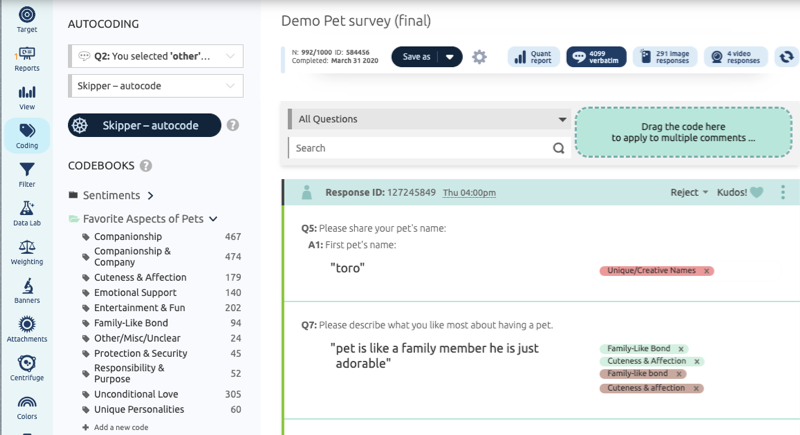
Task: Open the Colors rainbow icon
Action: coord(27,407)
